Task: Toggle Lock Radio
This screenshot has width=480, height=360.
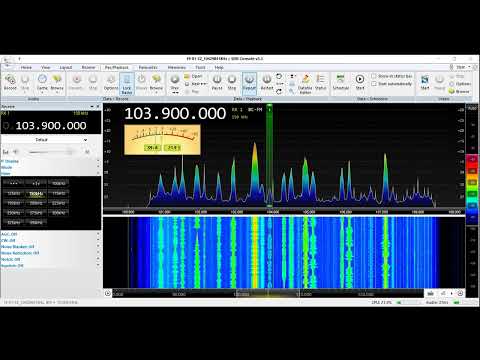Action: point(127,83)
